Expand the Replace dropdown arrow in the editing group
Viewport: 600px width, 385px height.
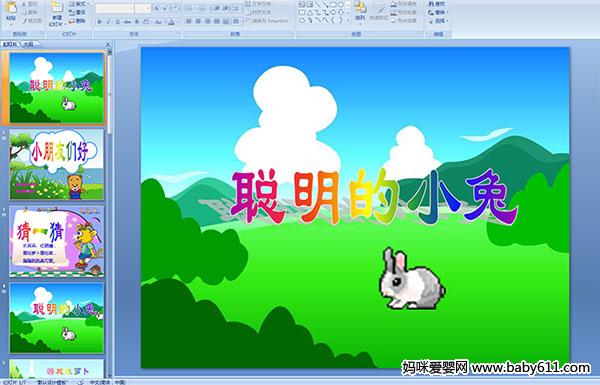(447, 13)
